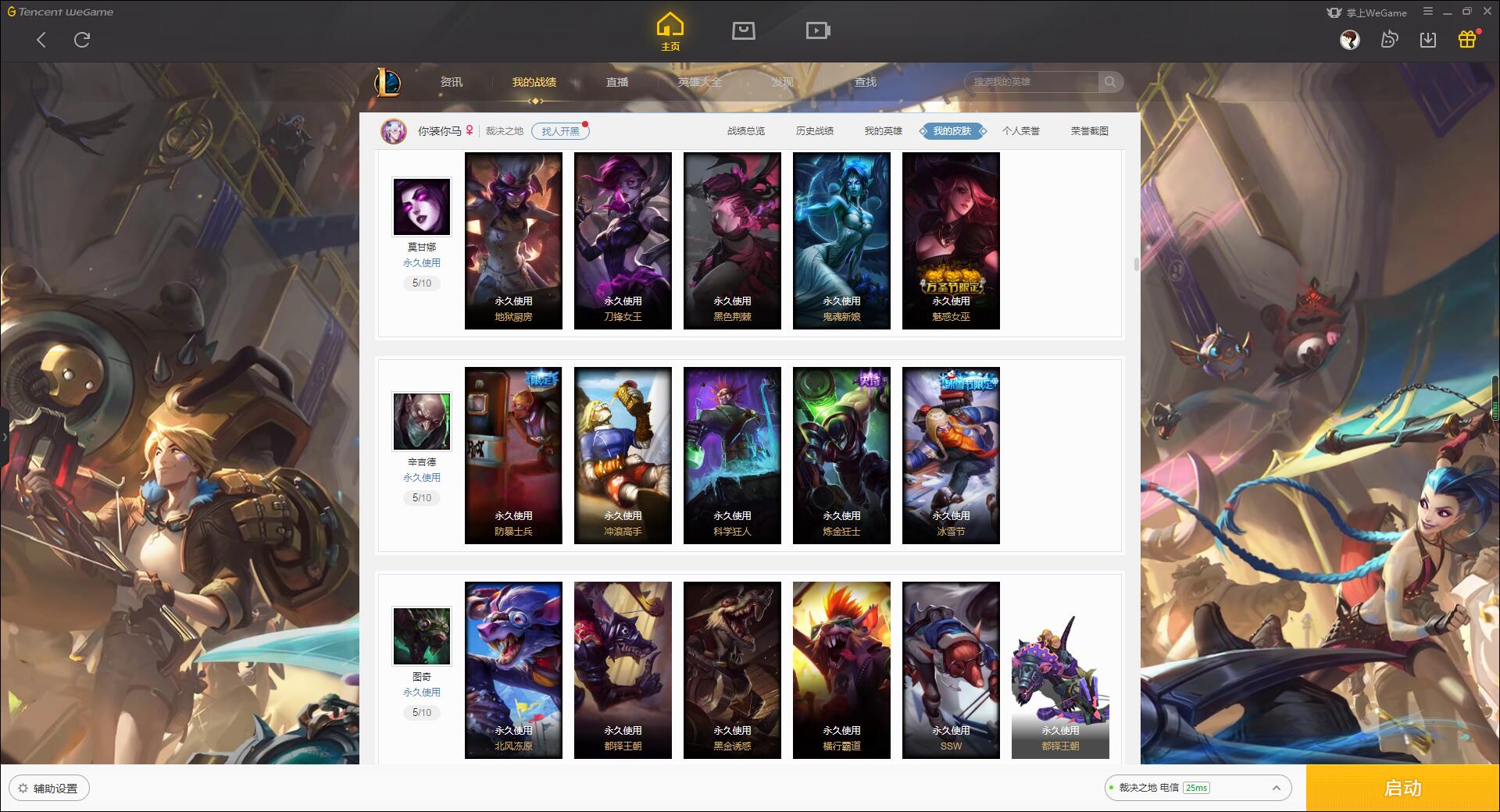Screen dimensions: 1500x812
Task: Click the 你装你马 username
Action: click(439, 131)
